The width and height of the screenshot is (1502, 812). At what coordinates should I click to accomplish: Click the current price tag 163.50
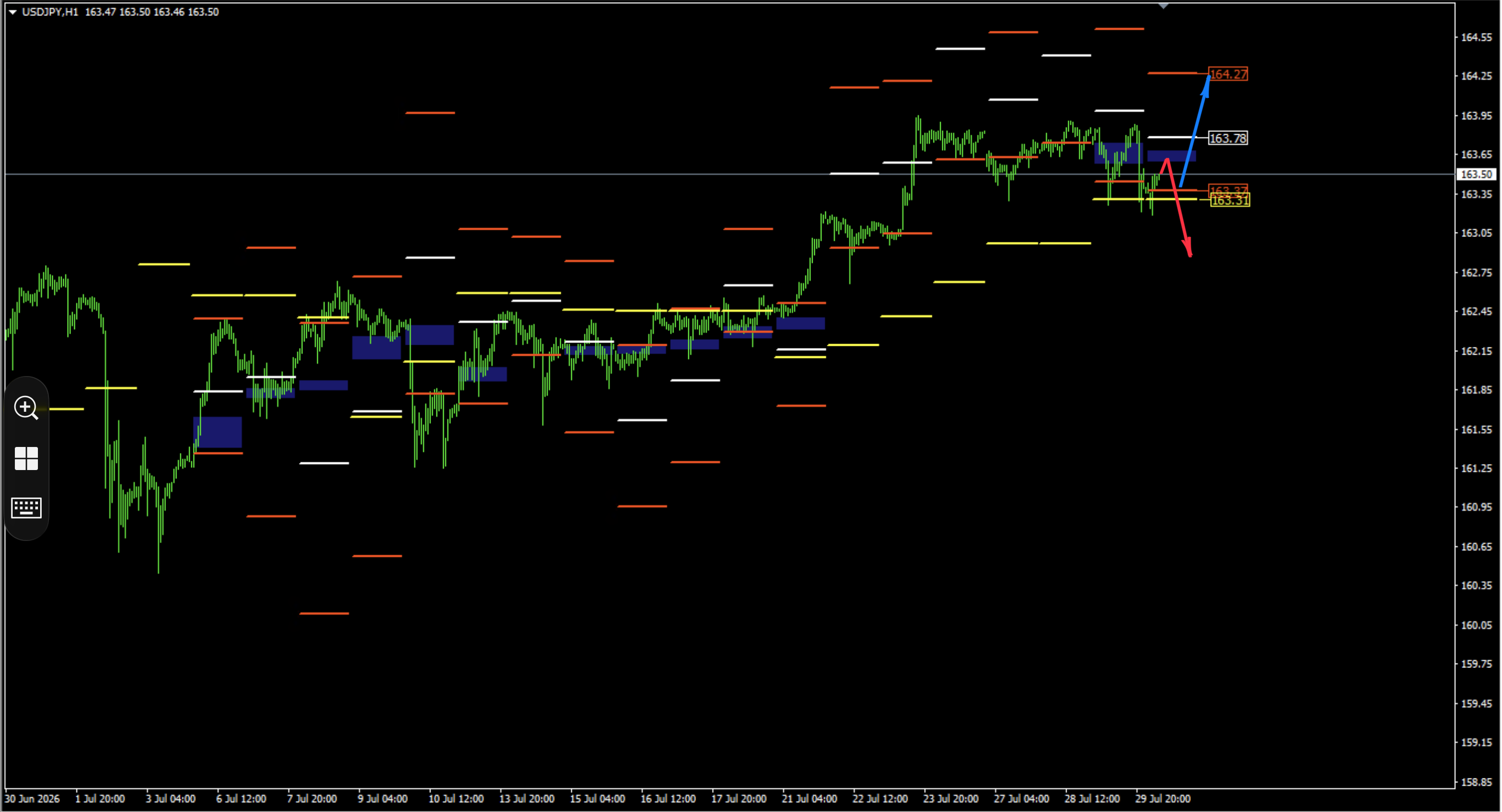coord(1476,174)
